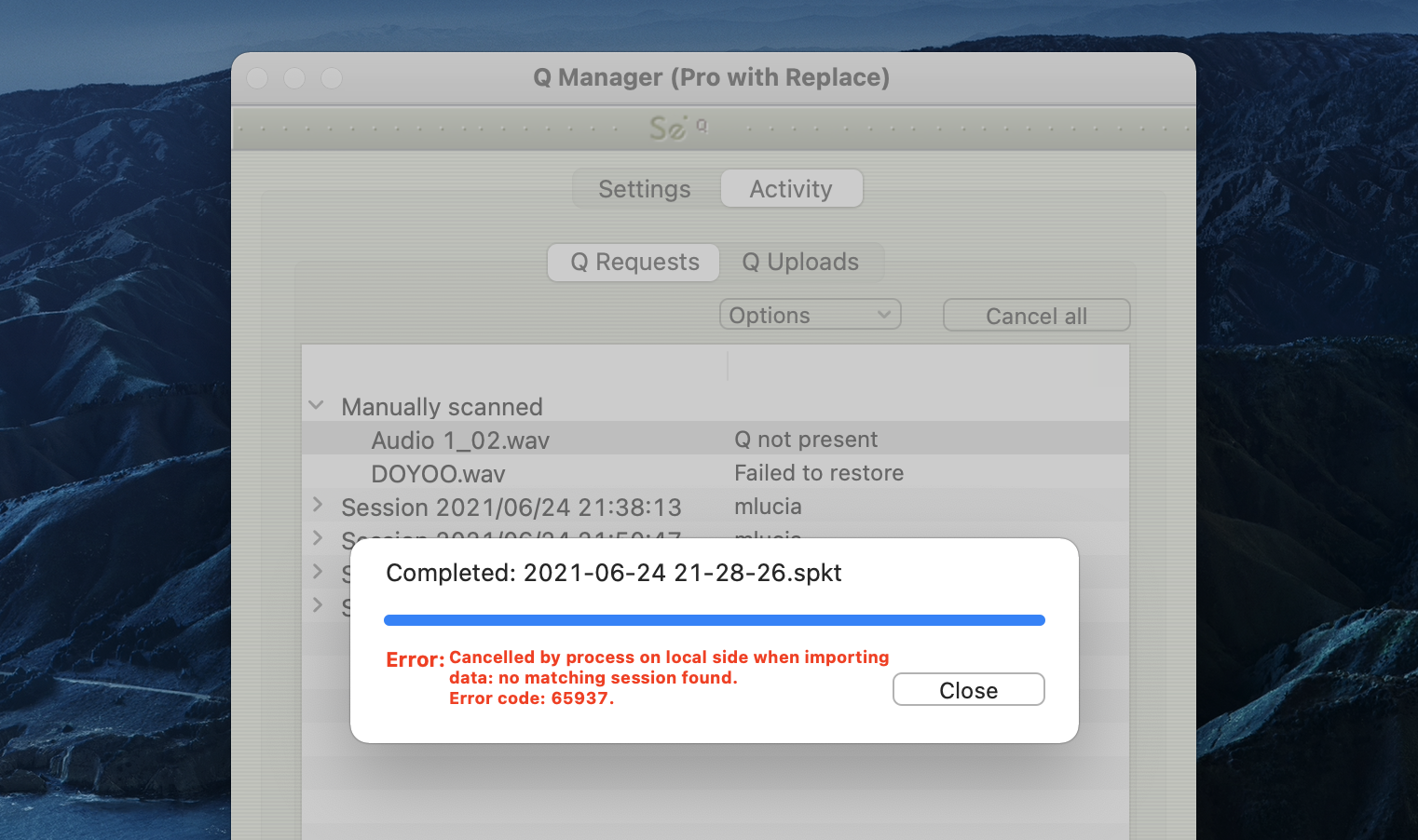Click the Source Elements logo in the header
The width and height of the screenshot is (1418, 840).
[677, 128]
